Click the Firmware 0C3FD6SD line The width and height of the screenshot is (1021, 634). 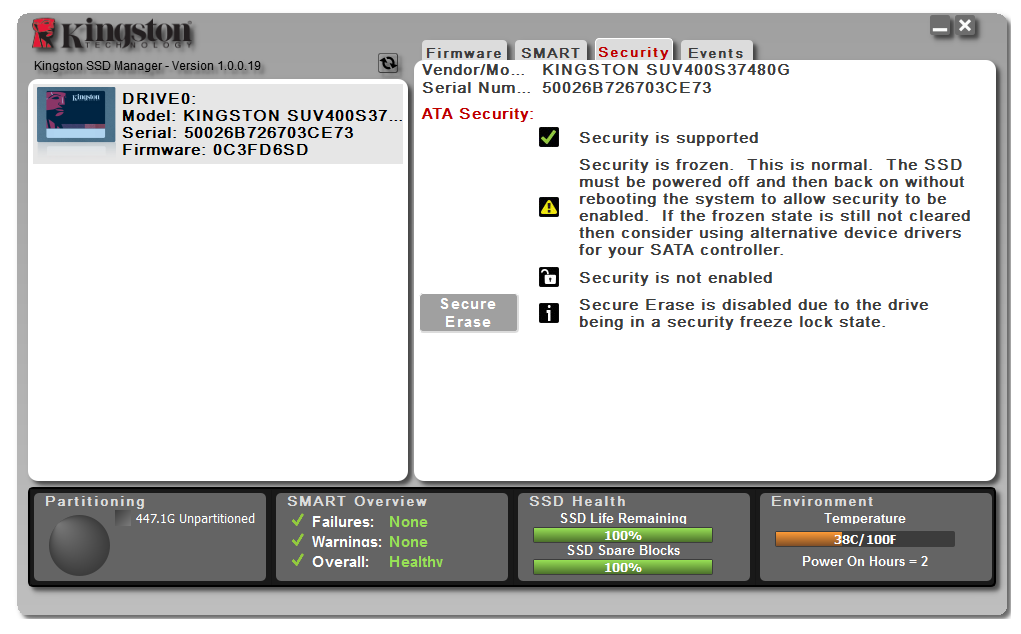pyautogui.click(x=216, y=150)
